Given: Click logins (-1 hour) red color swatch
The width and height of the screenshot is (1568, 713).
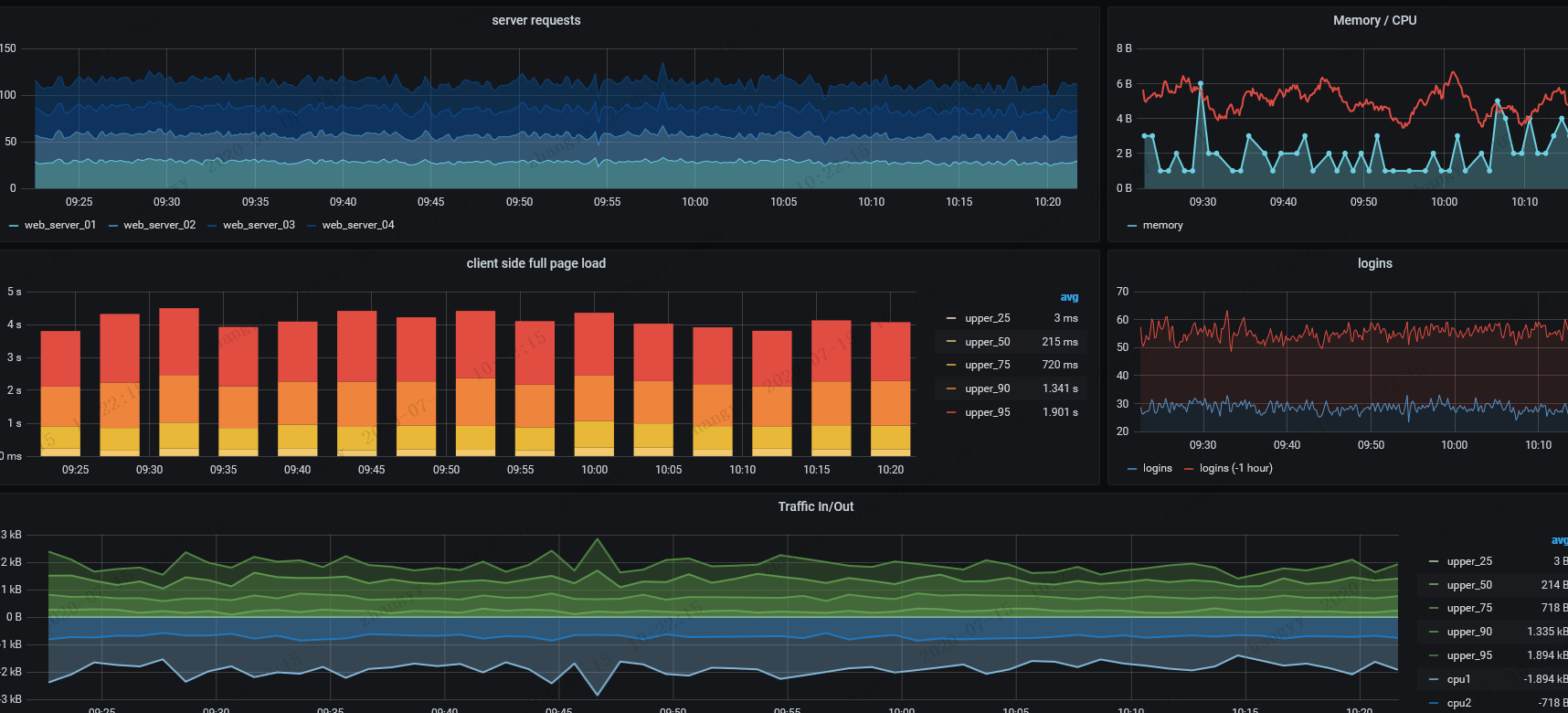Looking at the screenshot, I should pos(1188,469).
